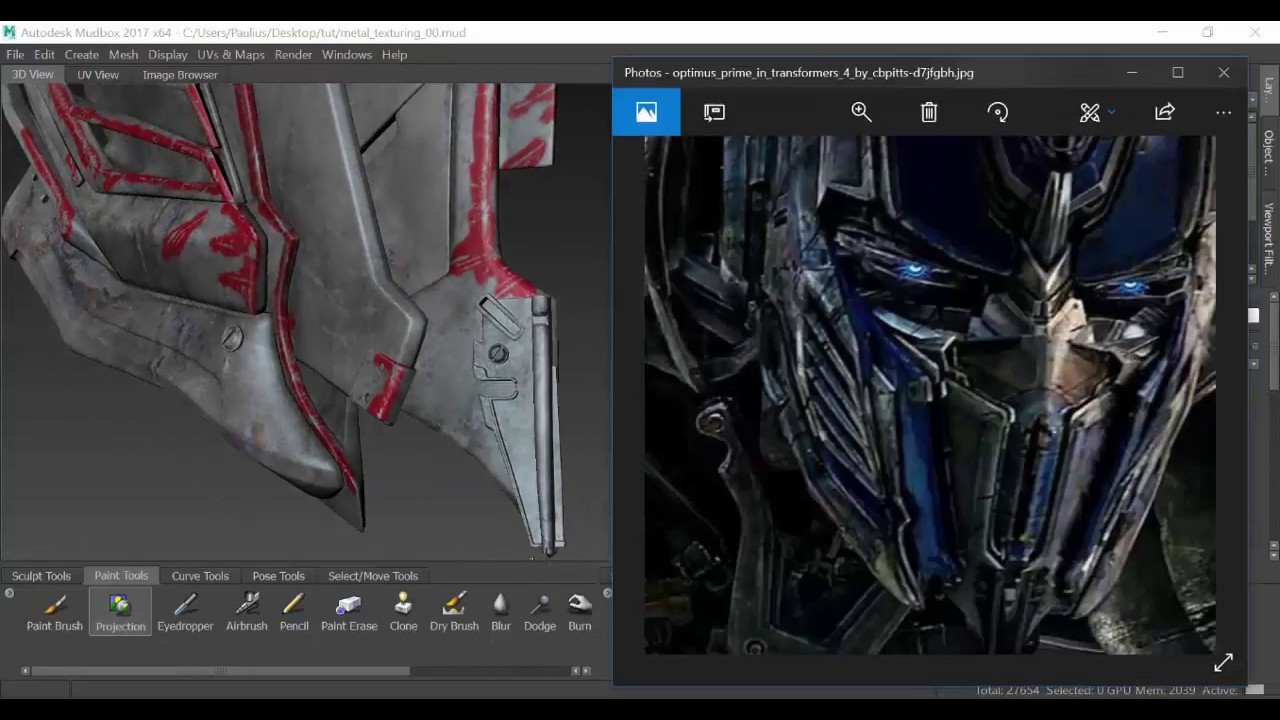Viewport: 1280px width, 720px height.
Task: Switch to the 3D View tab
Action: click(32, 74)
